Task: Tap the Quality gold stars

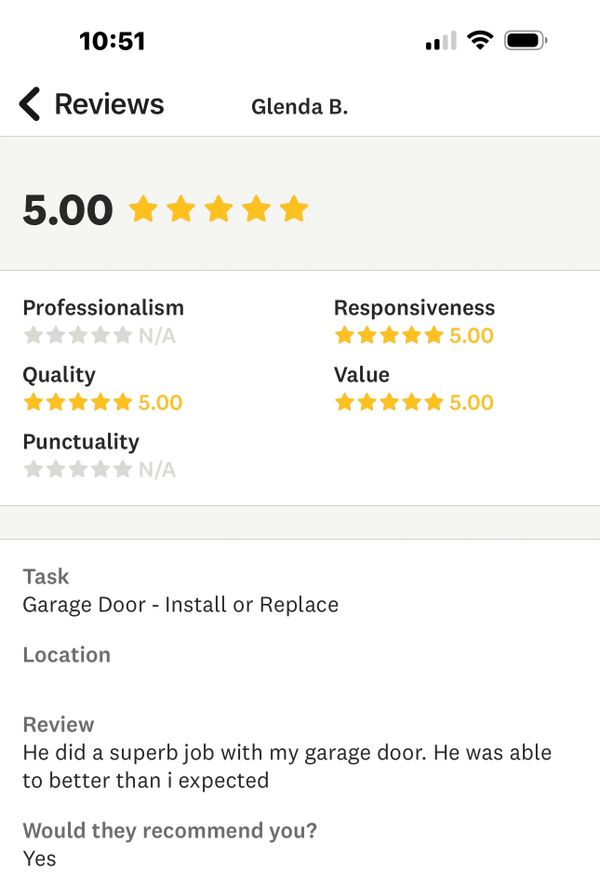Action: (78, 402)
